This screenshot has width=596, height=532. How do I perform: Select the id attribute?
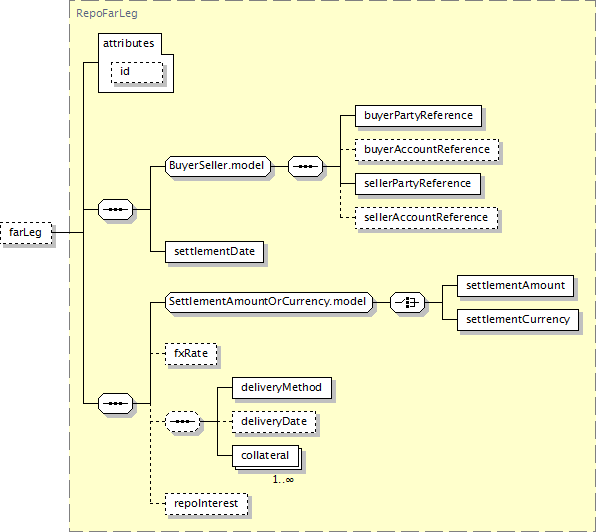137,73
